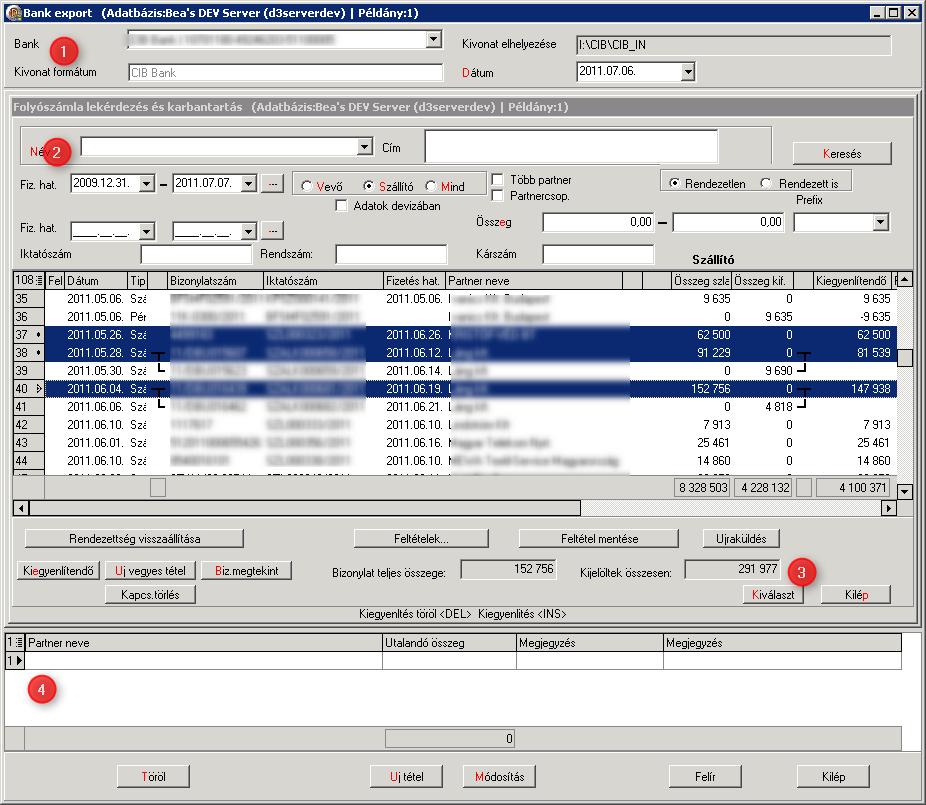
Task: Enable the Több partner checkbox
Action: pos(497,180)
